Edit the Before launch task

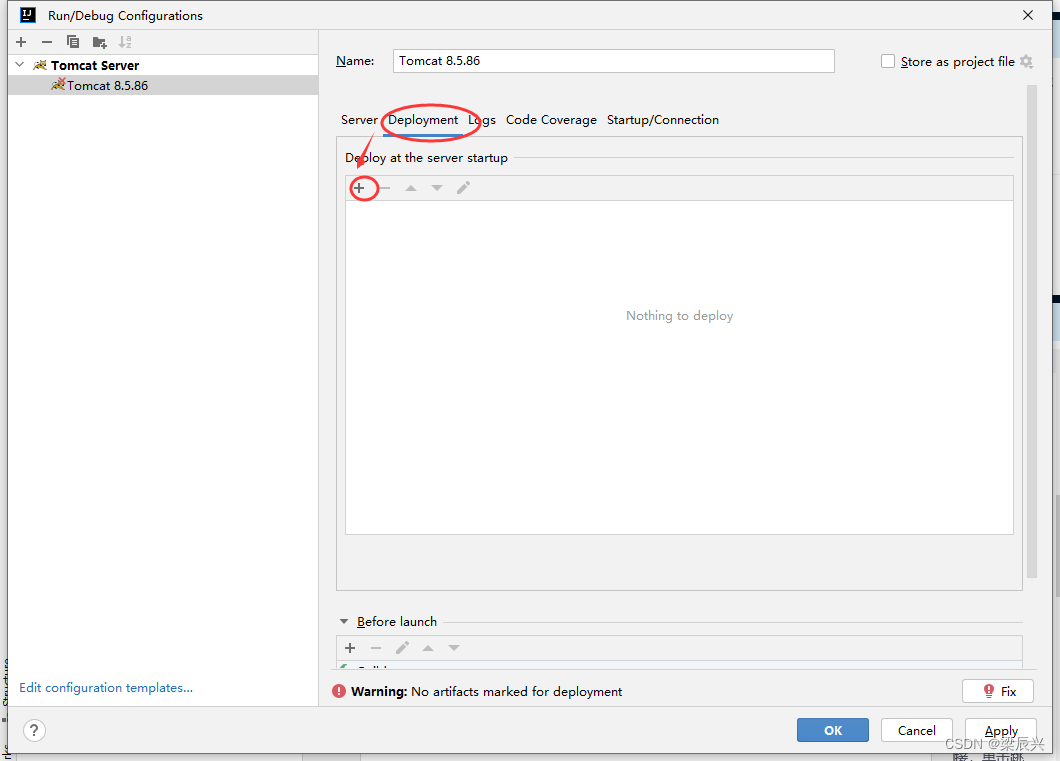402,648
